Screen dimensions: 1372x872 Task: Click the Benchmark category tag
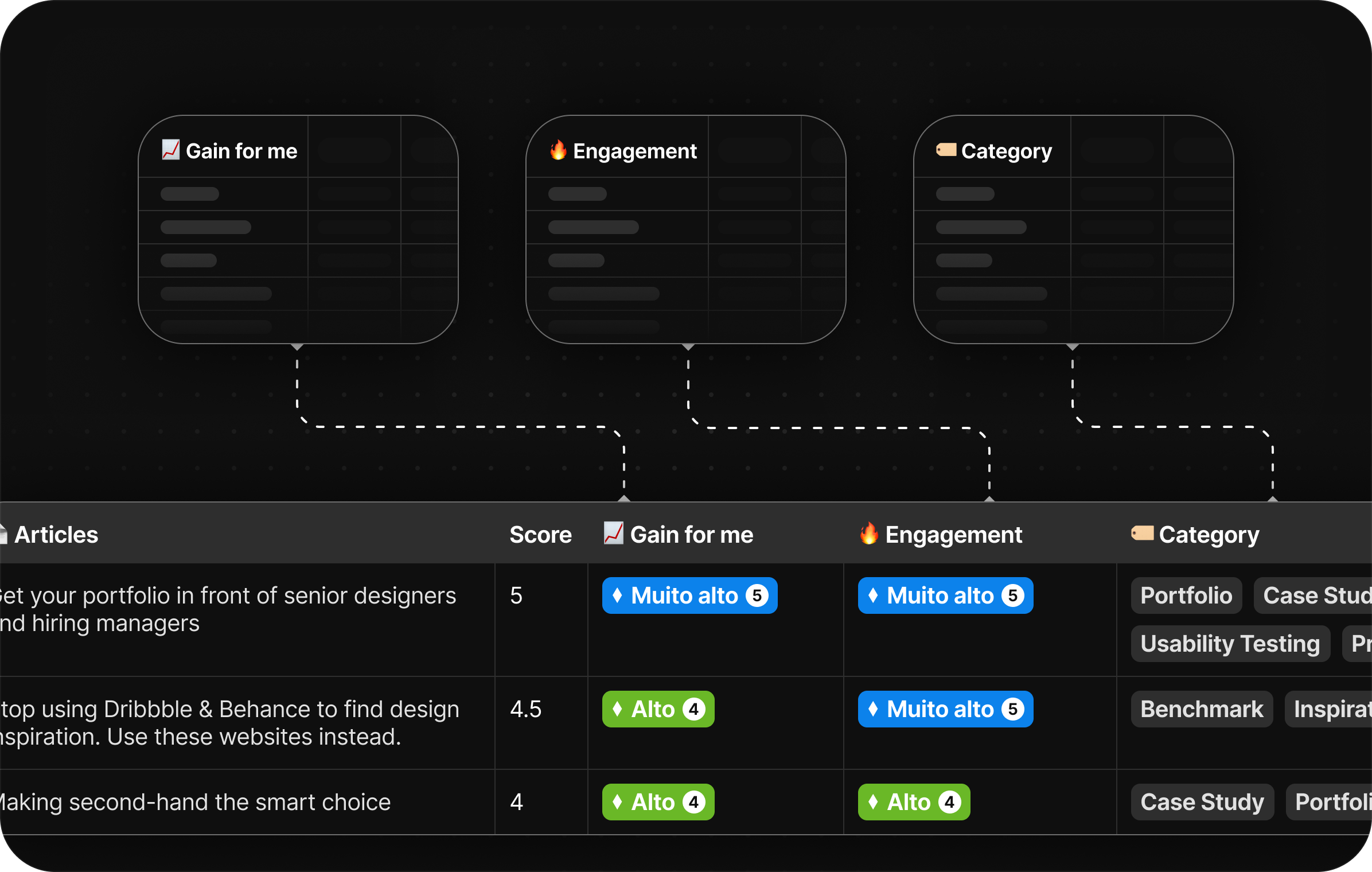click(1202, 709)
